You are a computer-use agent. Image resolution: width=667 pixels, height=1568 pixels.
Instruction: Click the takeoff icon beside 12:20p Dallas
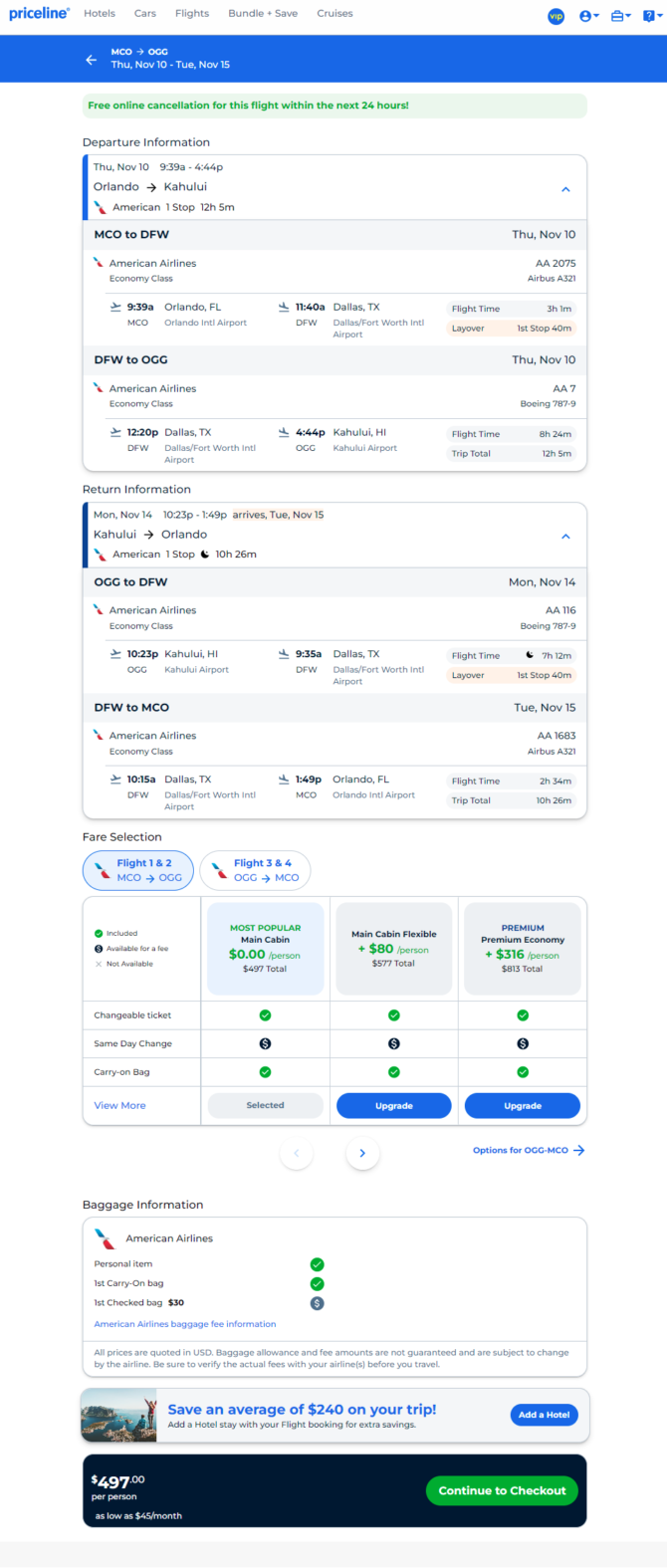pos(115,432)
